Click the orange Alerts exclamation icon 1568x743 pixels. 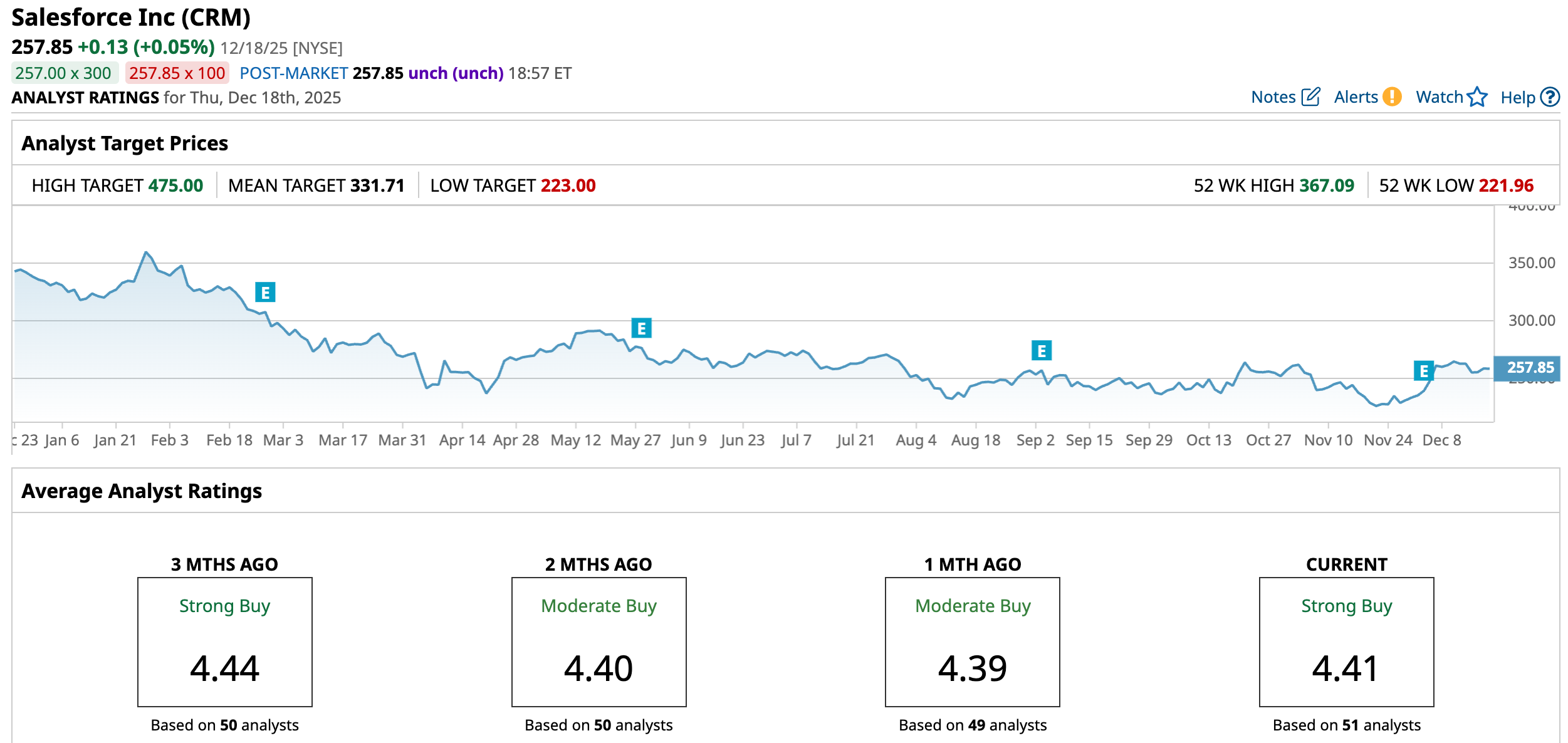pos(1392,97)
